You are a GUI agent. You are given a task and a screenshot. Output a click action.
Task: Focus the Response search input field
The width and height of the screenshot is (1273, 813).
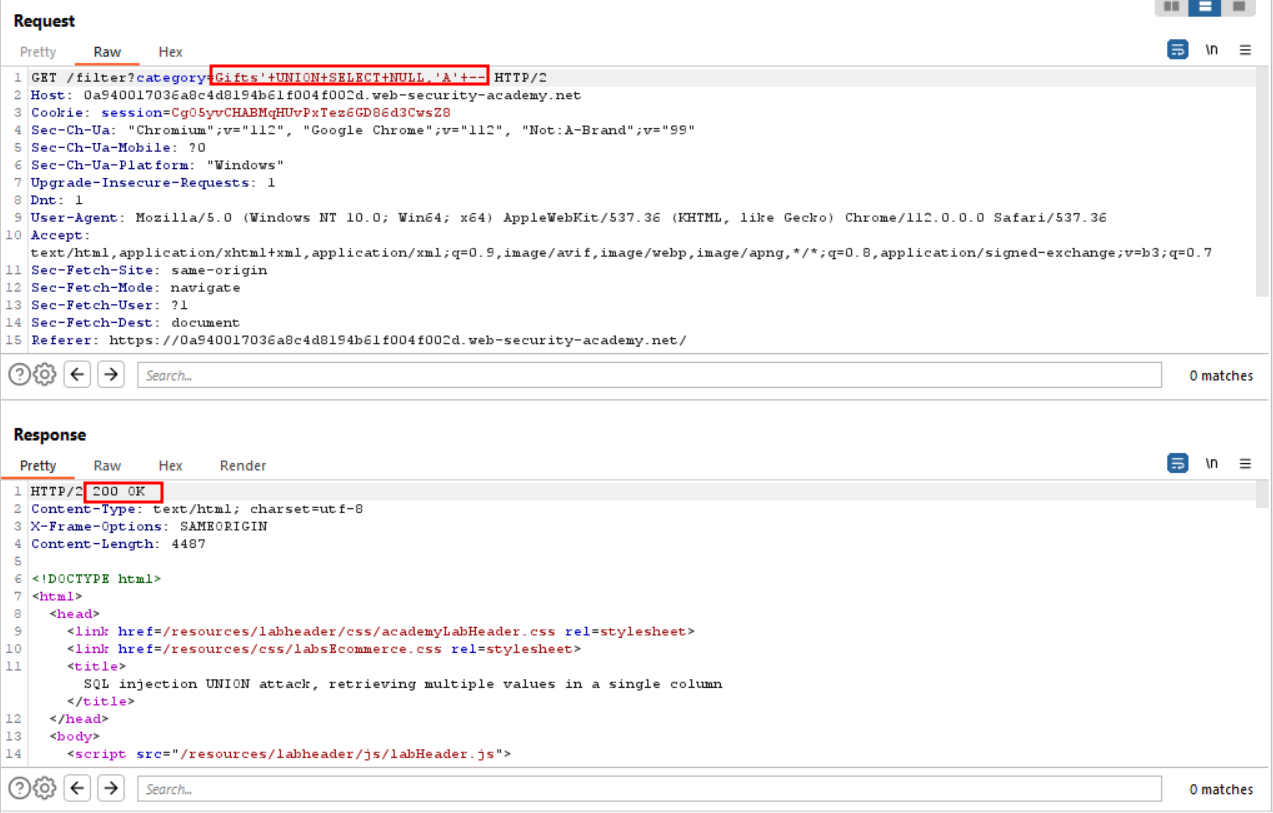coord(650,789)
